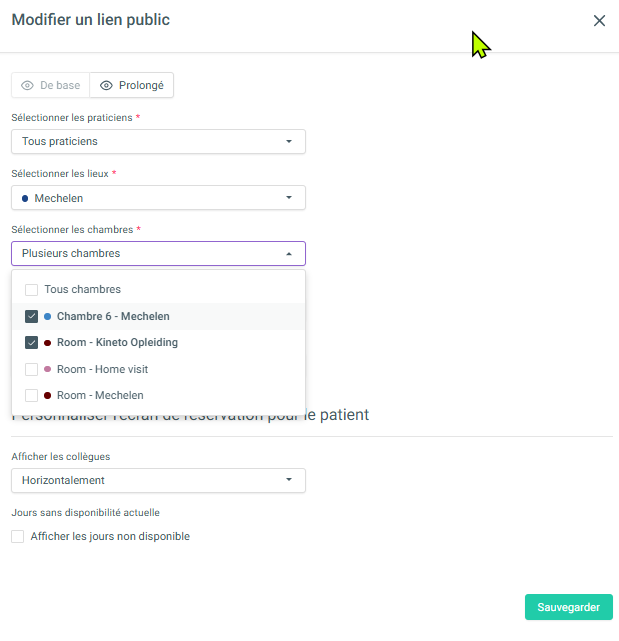Screen dimensions: 619x641
Task: Check the Tous chambres checkbox
Action: [32, 290]
